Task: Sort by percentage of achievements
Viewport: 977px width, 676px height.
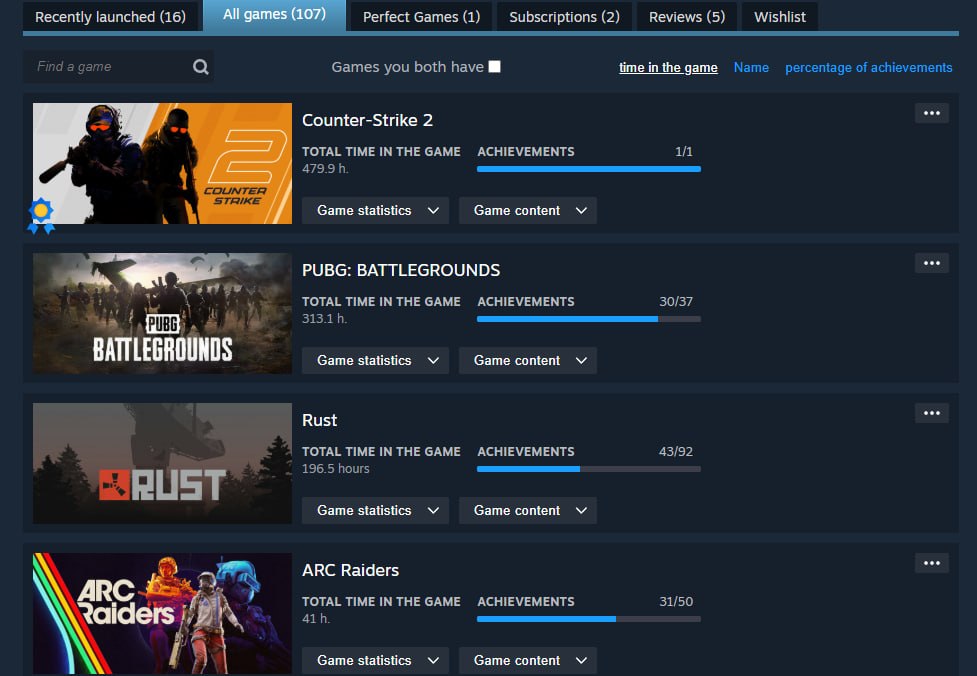Action: pyautogui.click(x=869, y=67)
